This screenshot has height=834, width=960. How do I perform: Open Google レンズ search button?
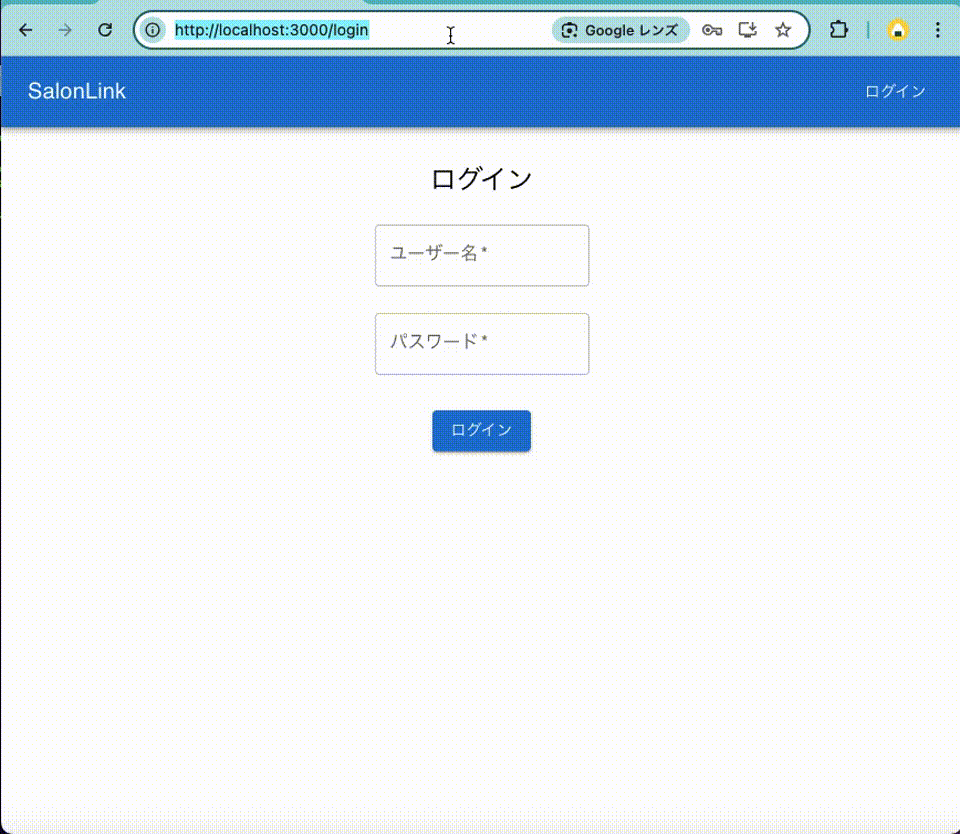click(620, 30)
